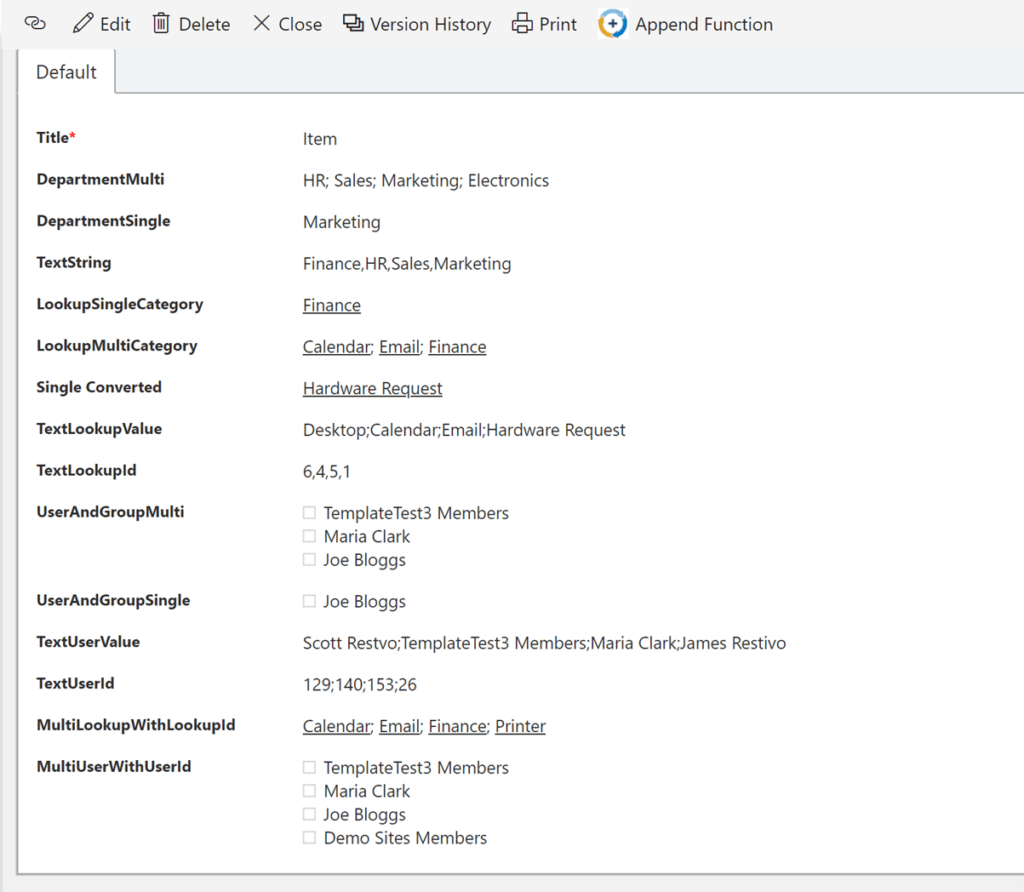Check the Maria Clark box in UserAndGroupMulti
Screen dimensions: 1024x892
[309, 536]
